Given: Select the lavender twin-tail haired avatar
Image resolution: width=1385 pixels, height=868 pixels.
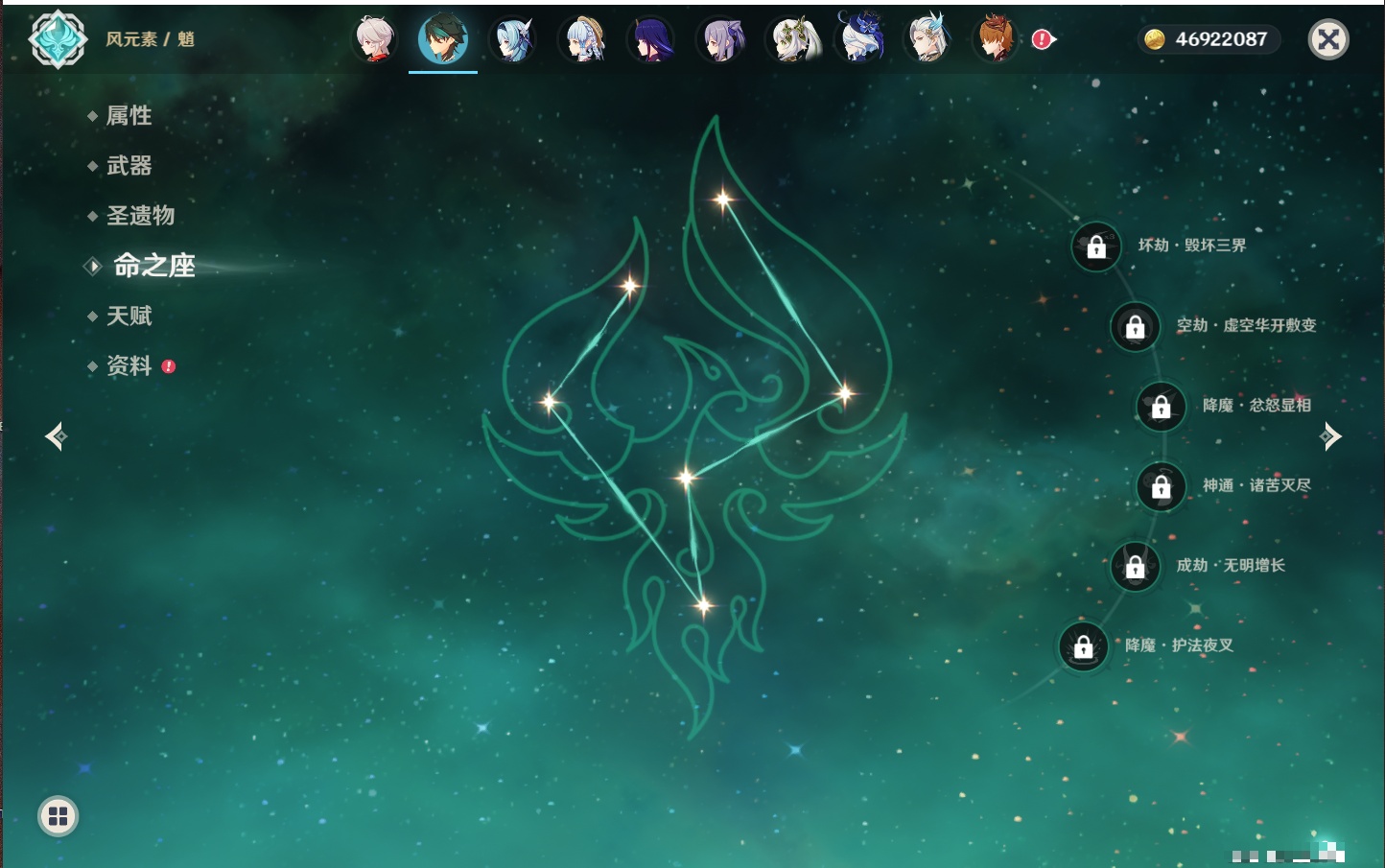Looking at the screenshot, I should point(721,39).
